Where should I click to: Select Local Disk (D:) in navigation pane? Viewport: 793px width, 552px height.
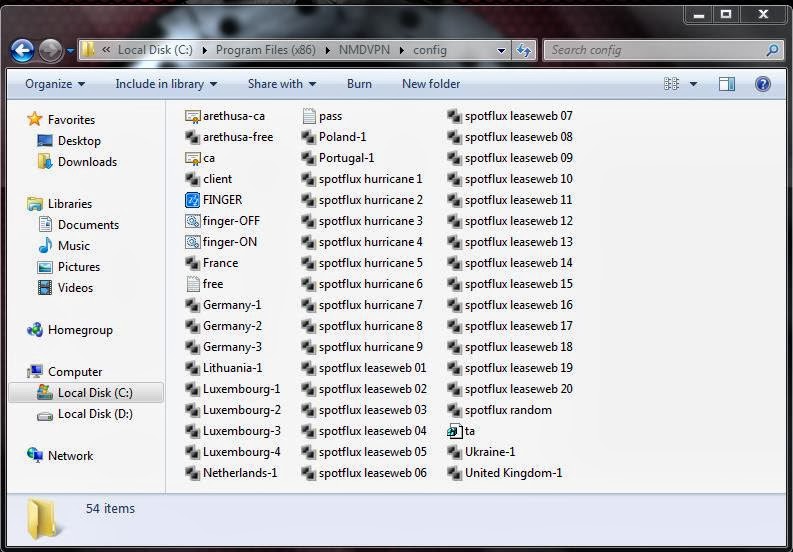coord(96,414)
